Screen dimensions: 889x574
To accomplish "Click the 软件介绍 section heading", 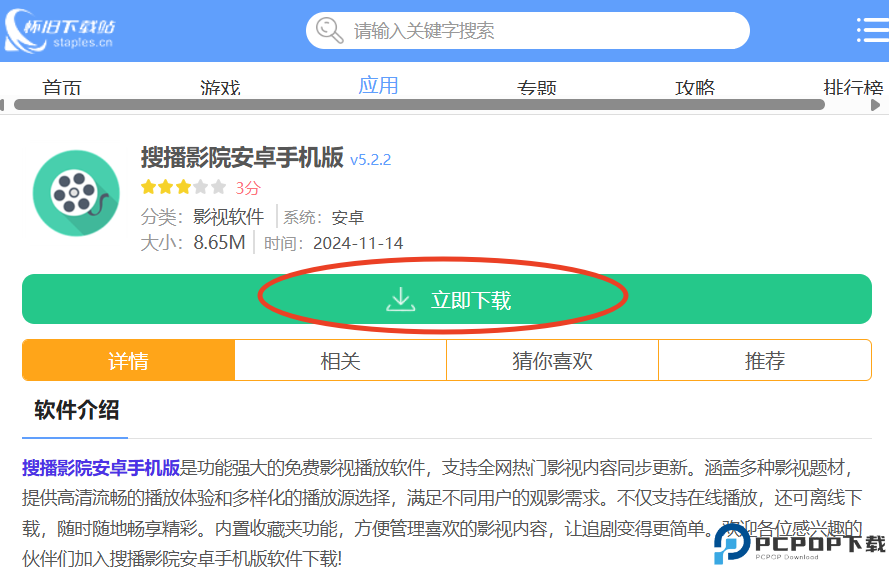I will pos(77,410).
